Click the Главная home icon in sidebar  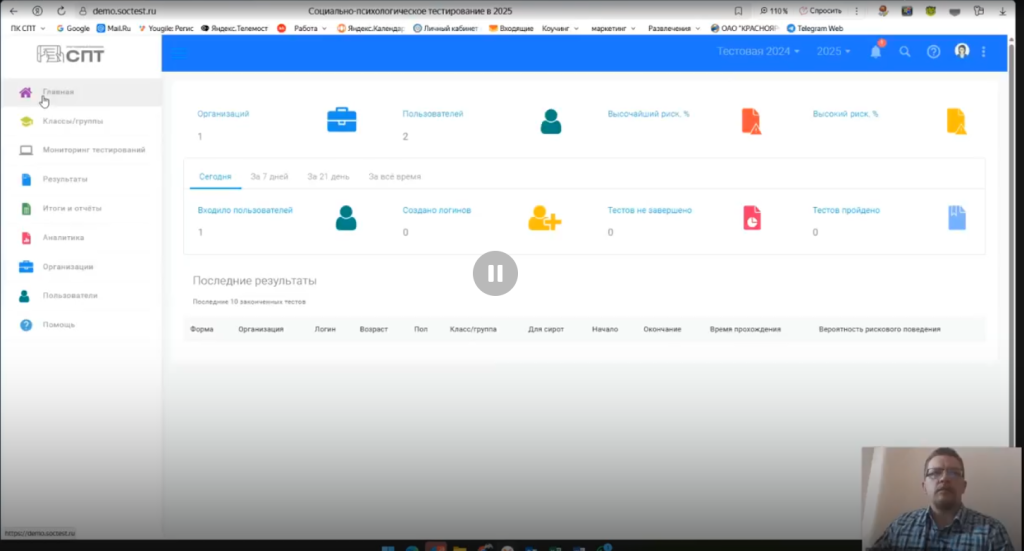click(x=26, y=92)
